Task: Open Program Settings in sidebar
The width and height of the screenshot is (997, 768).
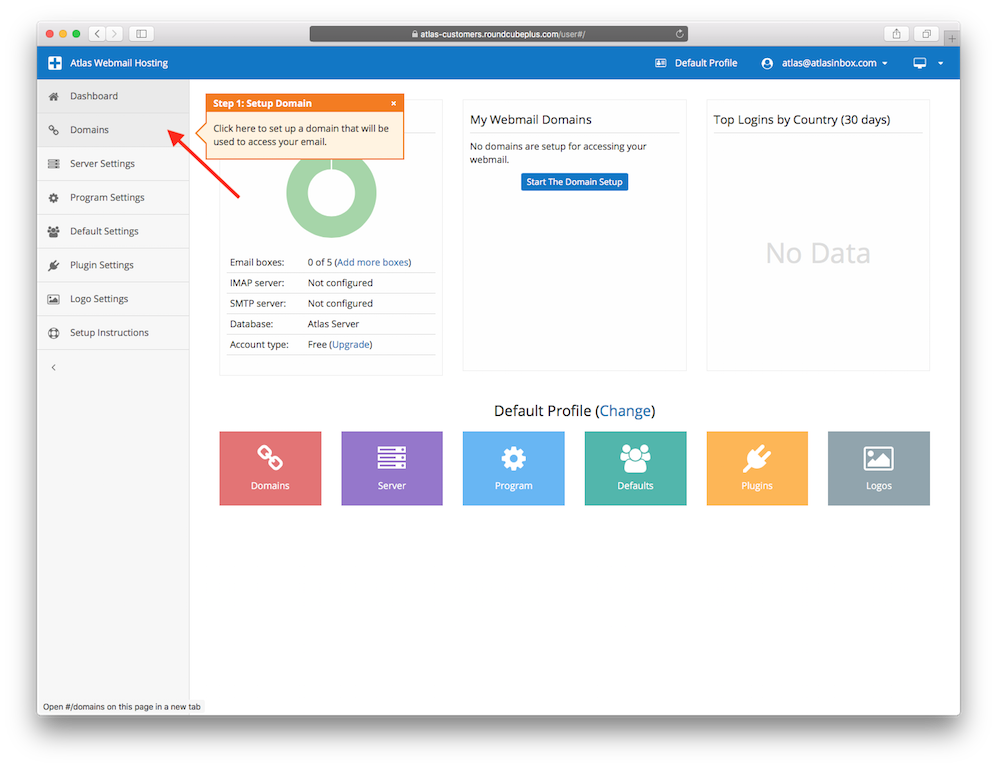Action: coord(113,197)
